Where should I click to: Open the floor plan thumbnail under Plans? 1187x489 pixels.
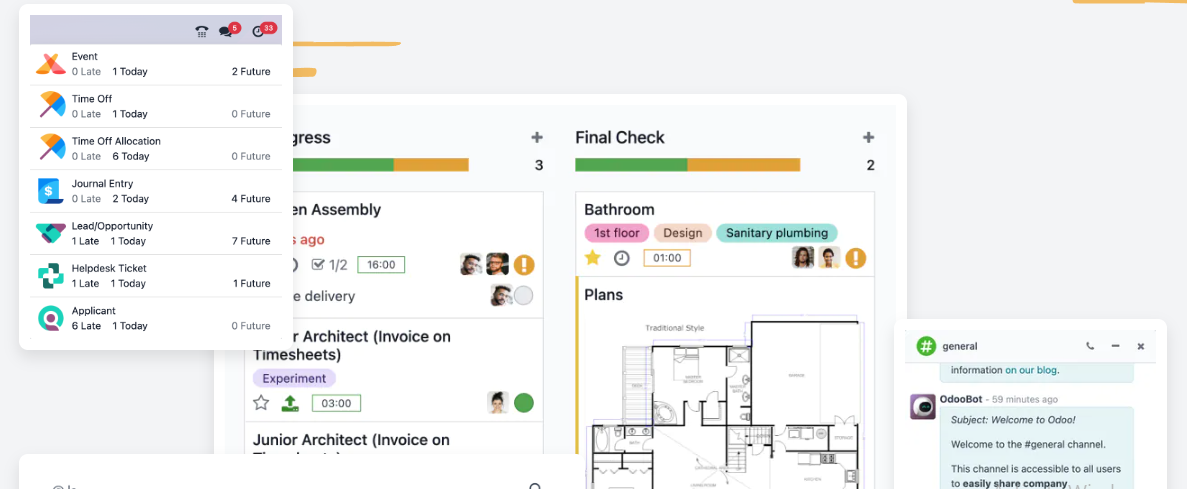725,400
